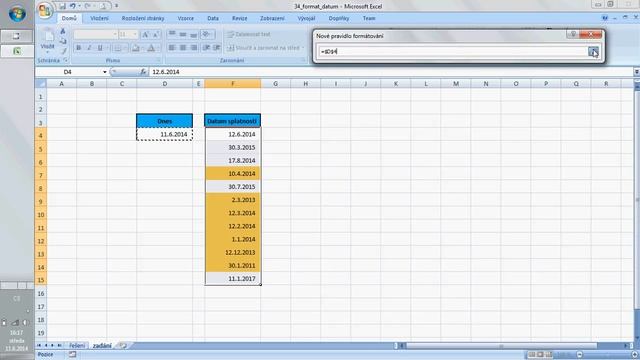Click the Windows Start orb

(17, 14)
